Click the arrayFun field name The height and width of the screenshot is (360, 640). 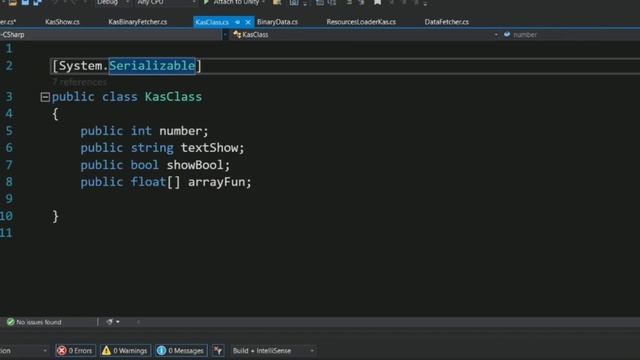(217, 182)
